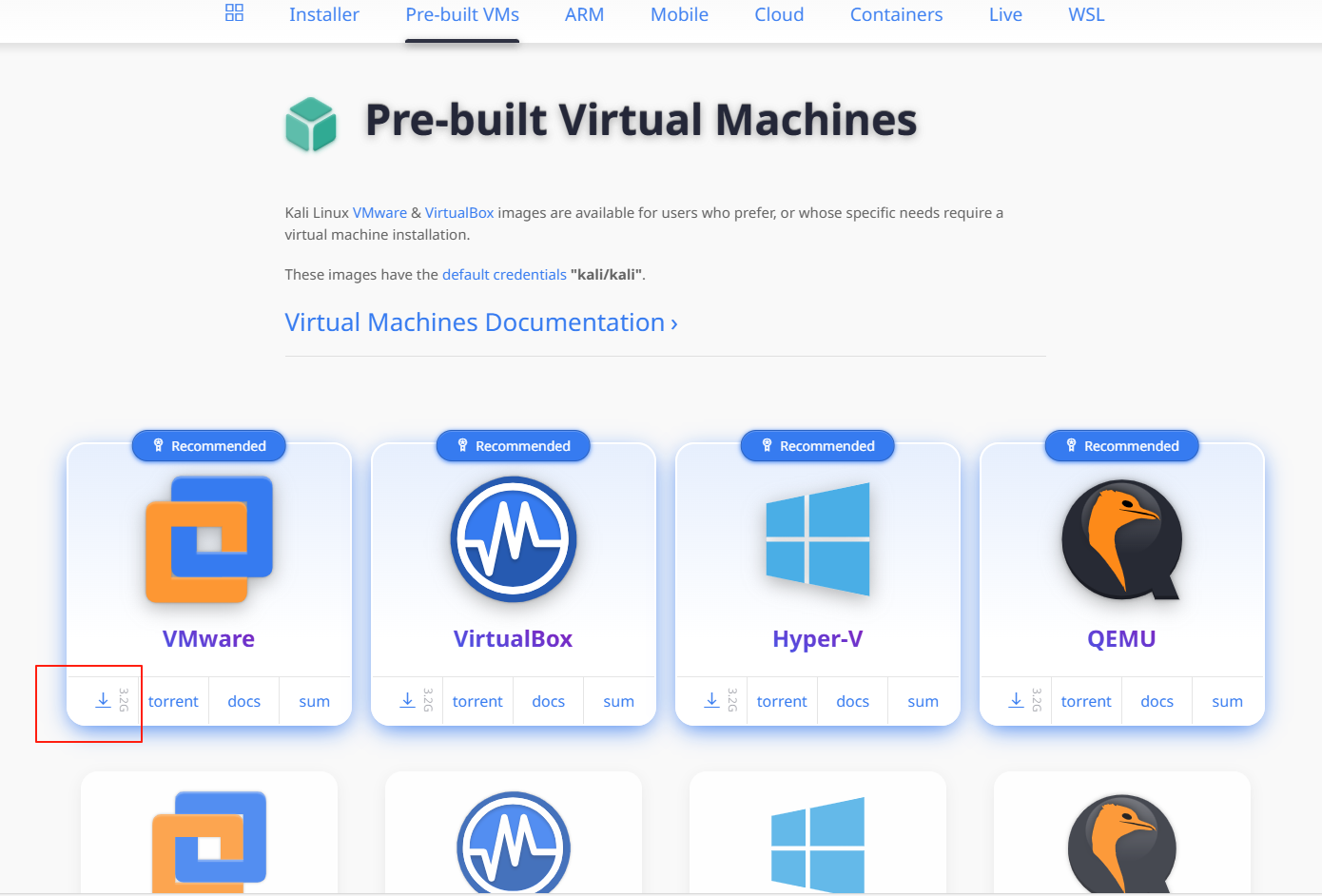The width and height of the screenshot is (1322, 896).
Task: View the QEMU checksum (sum)
Action: [1228, 701]
